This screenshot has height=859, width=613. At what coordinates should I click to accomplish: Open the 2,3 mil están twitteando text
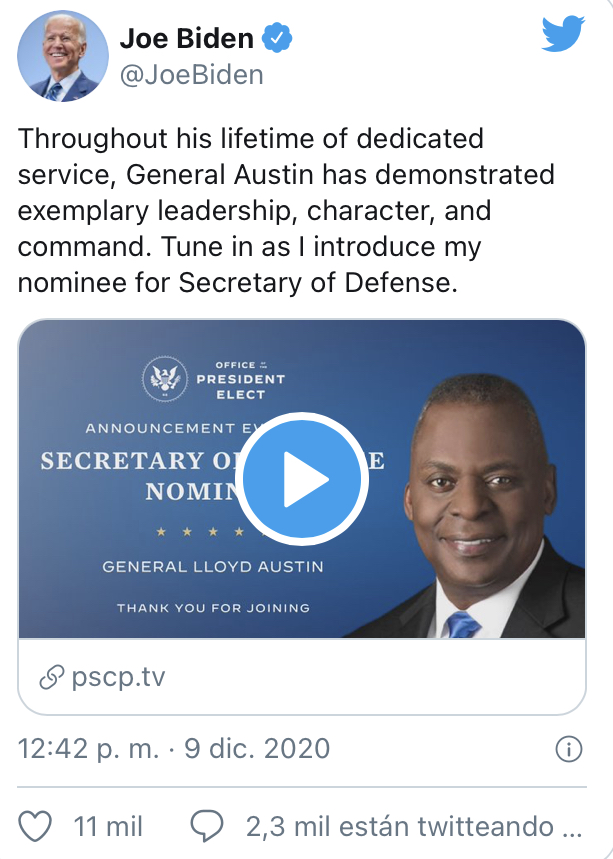pyautogui.click(x=414, y=826)
